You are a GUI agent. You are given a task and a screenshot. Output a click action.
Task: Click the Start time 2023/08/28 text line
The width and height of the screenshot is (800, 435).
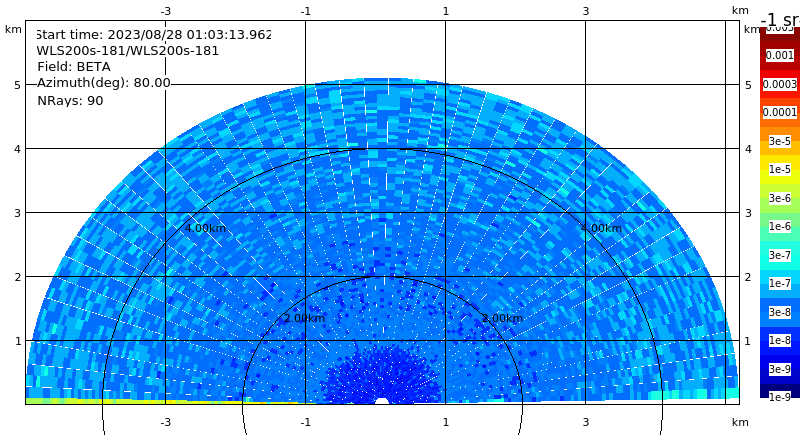[x=154, y=35]
